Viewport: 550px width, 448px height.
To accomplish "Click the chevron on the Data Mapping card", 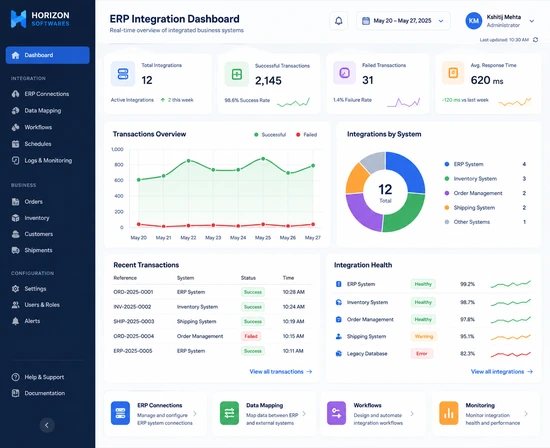I will (304, 413).
